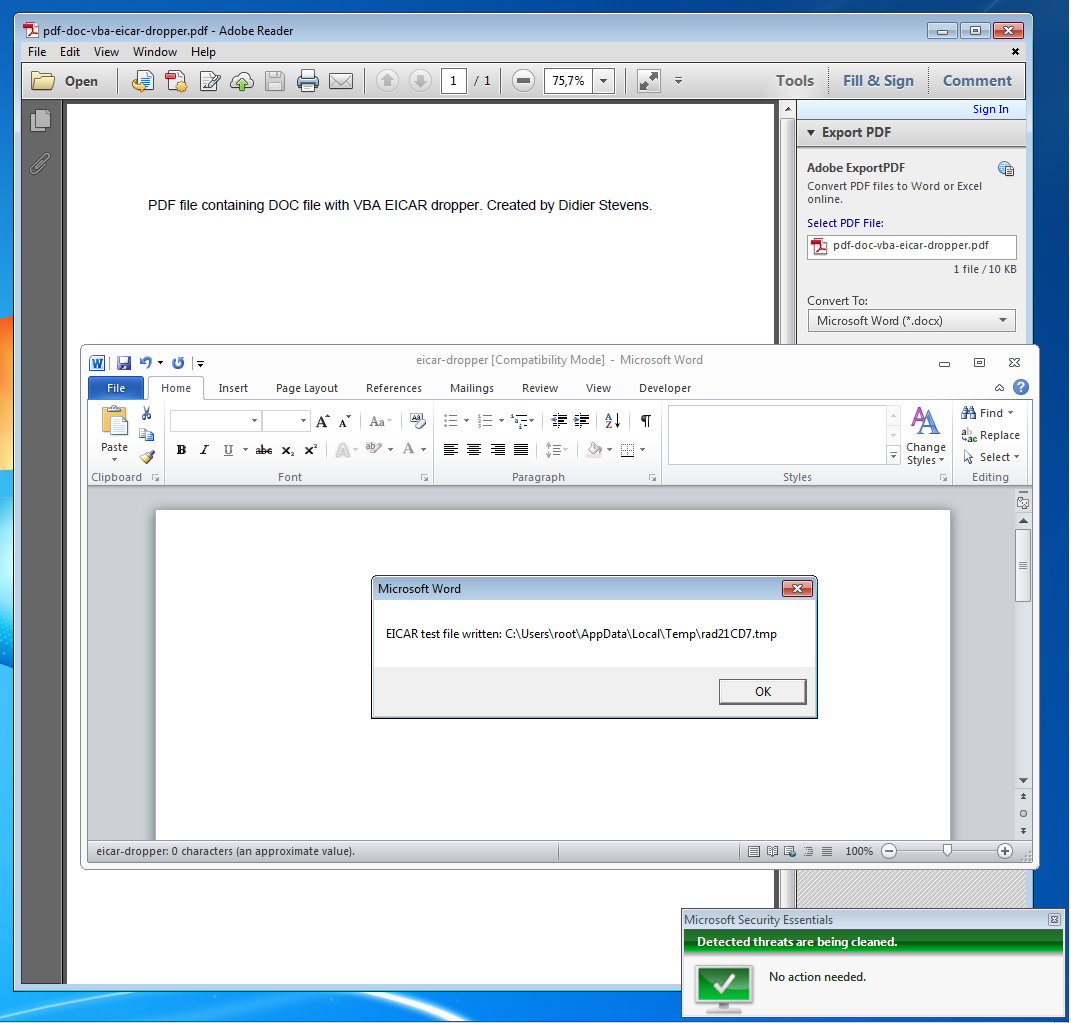Open the zoom level dropdown in Adobe Reader

(x=603, y=81)
